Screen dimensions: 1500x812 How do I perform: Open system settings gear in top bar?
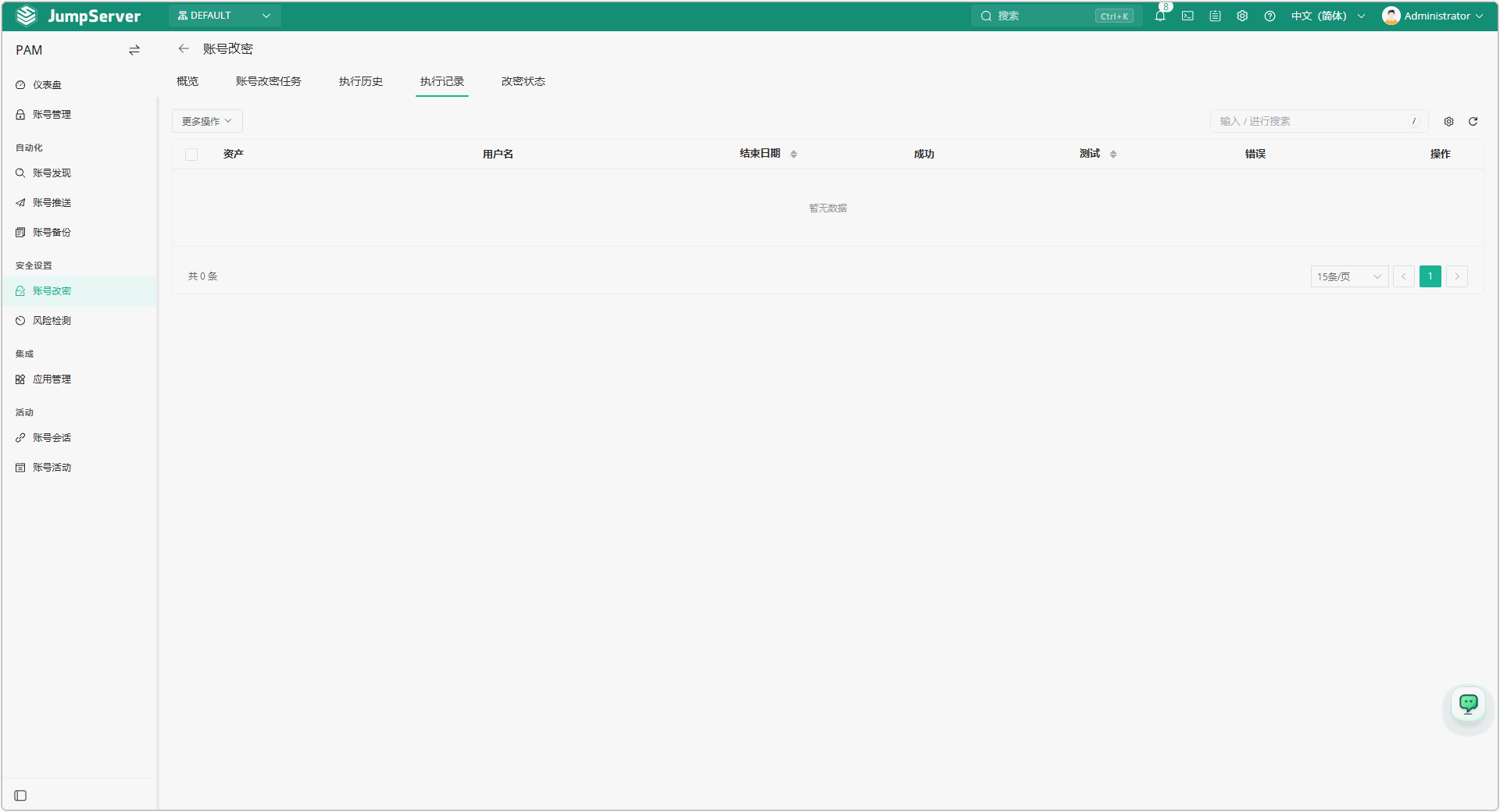point(1242,16)
